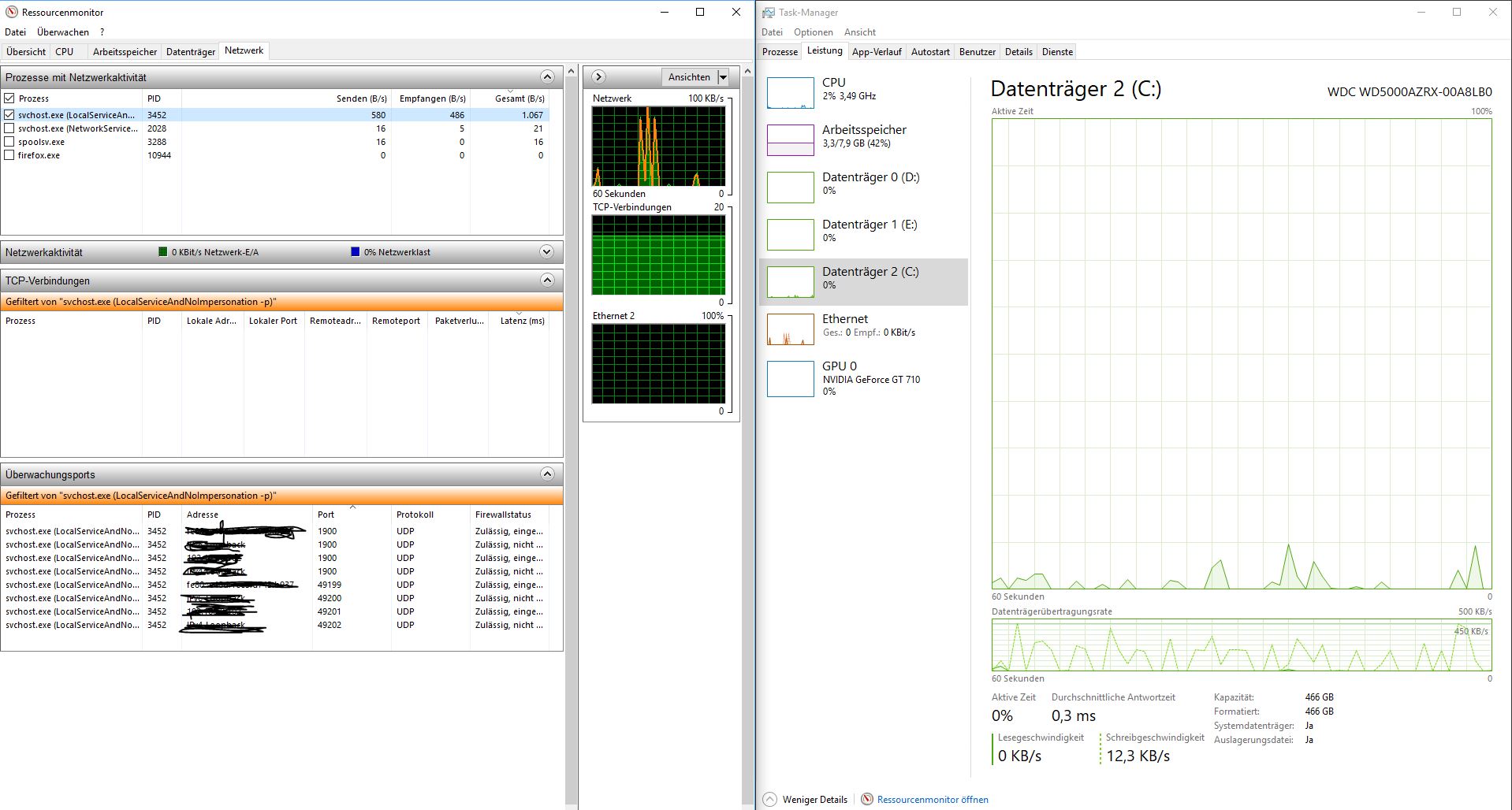Screen dimensions: 1512x810
Task: Click the TCP-Verbindungen graph
Action: click(x=658, y=255)
